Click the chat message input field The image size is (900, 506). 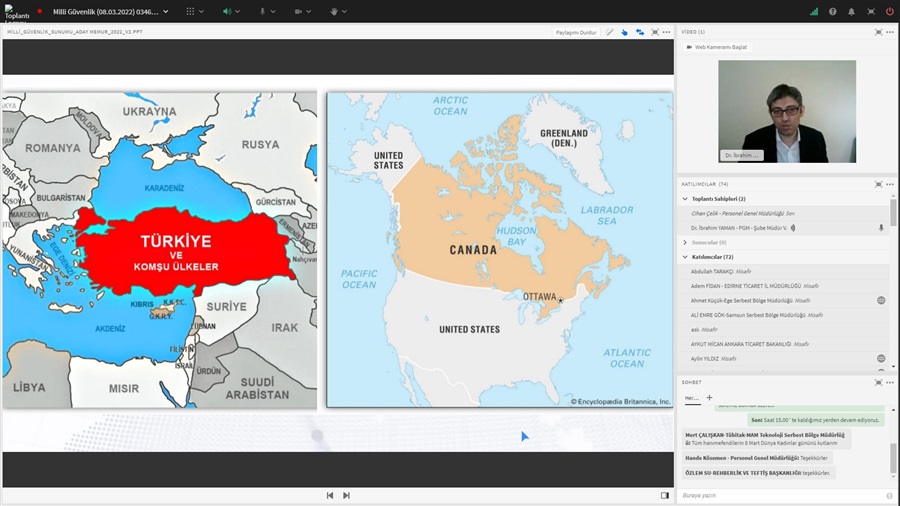coord(780,496)
